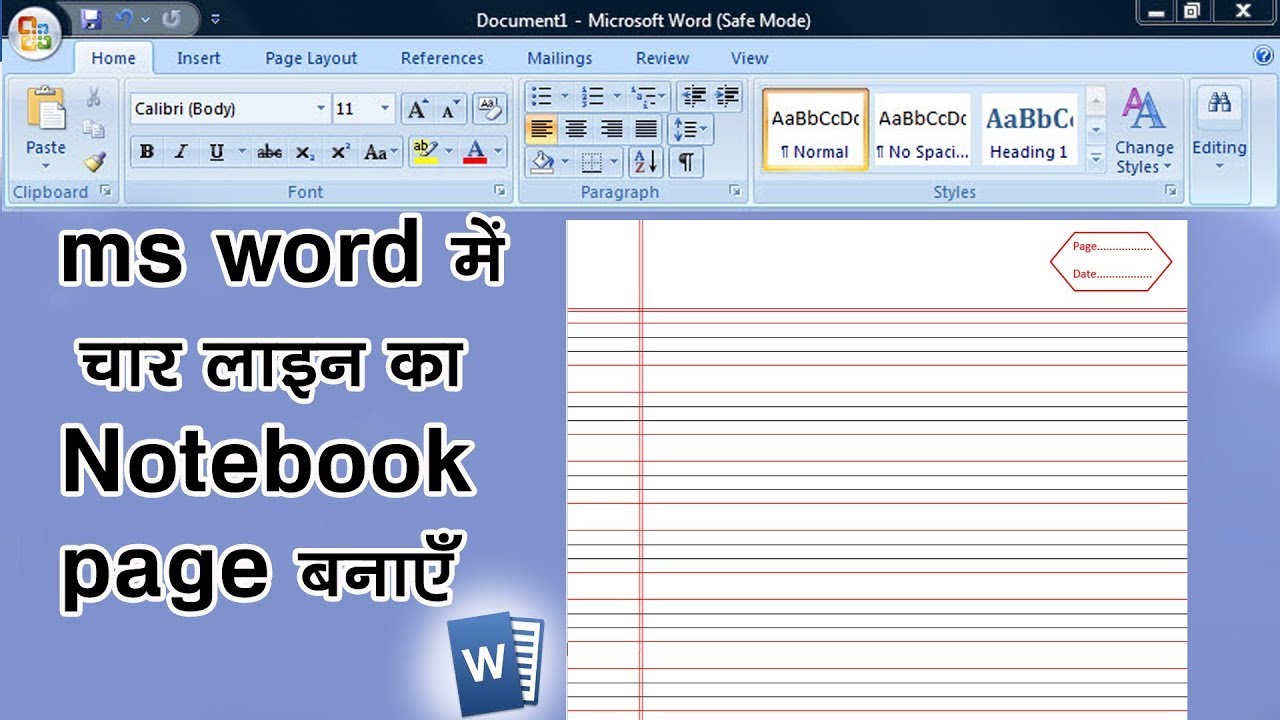
Task: Toggle Bold formatting
Action: [147, 152]
